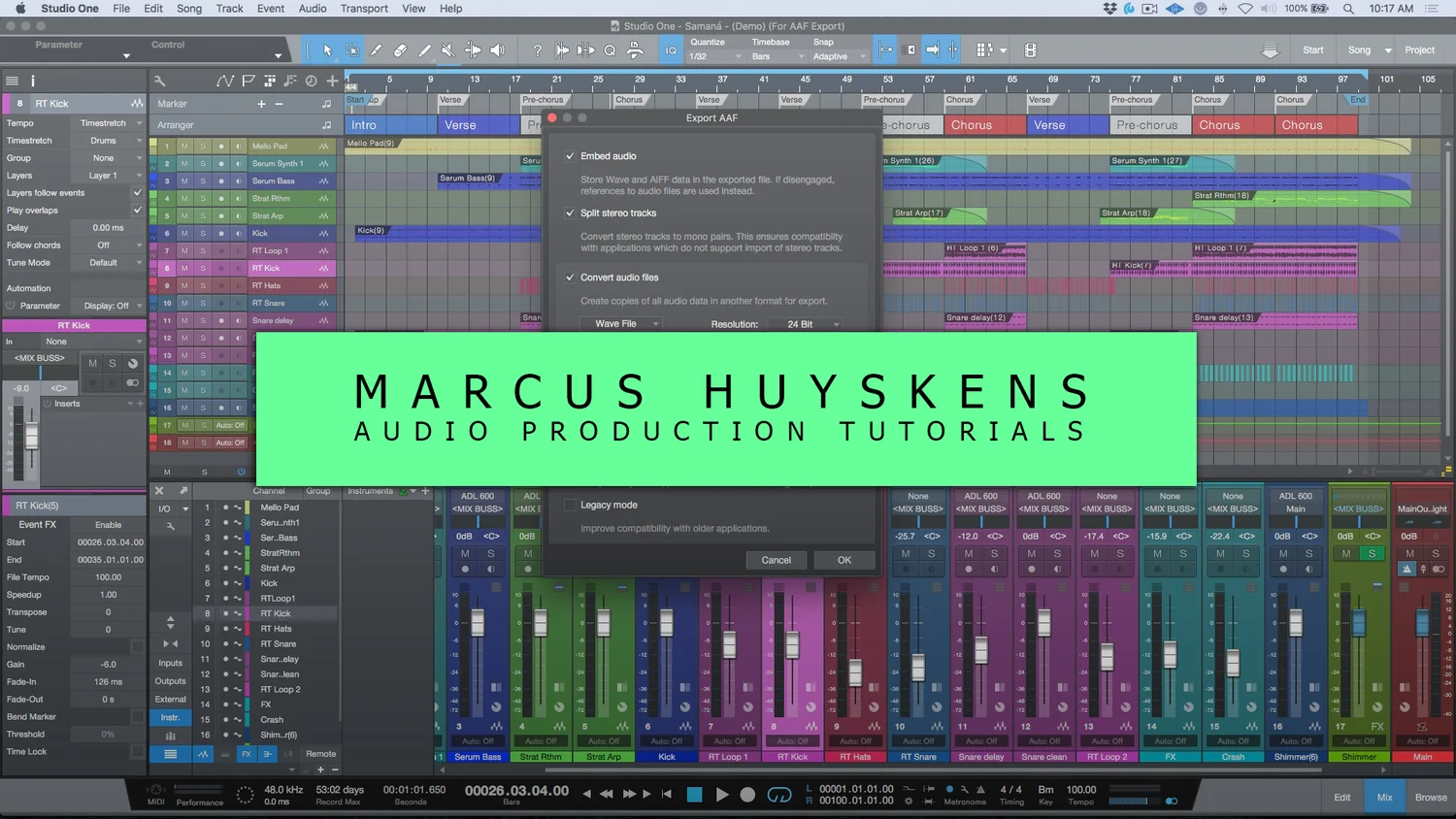Click the add track plus icon
The height and width of the screenshot is (819, 1456).
(332, 82)
